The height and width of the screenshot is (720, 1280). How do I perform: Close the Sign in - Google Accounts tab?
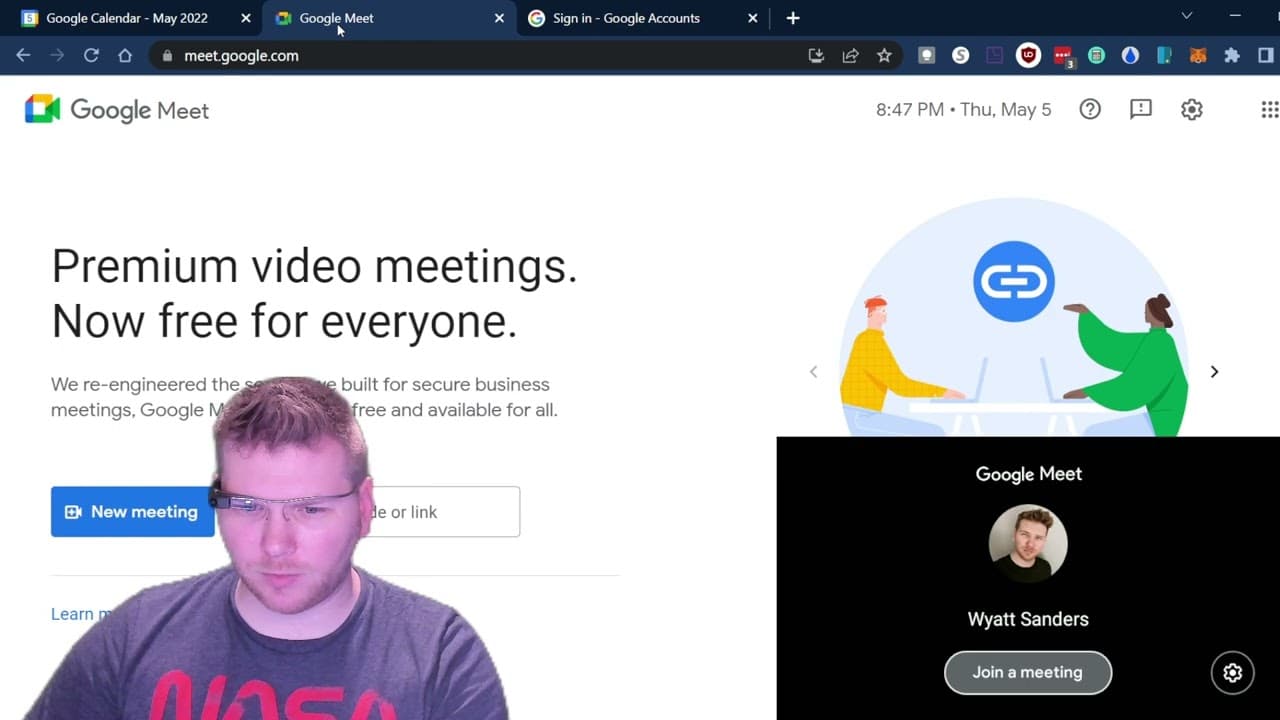(x=753, y=18)
